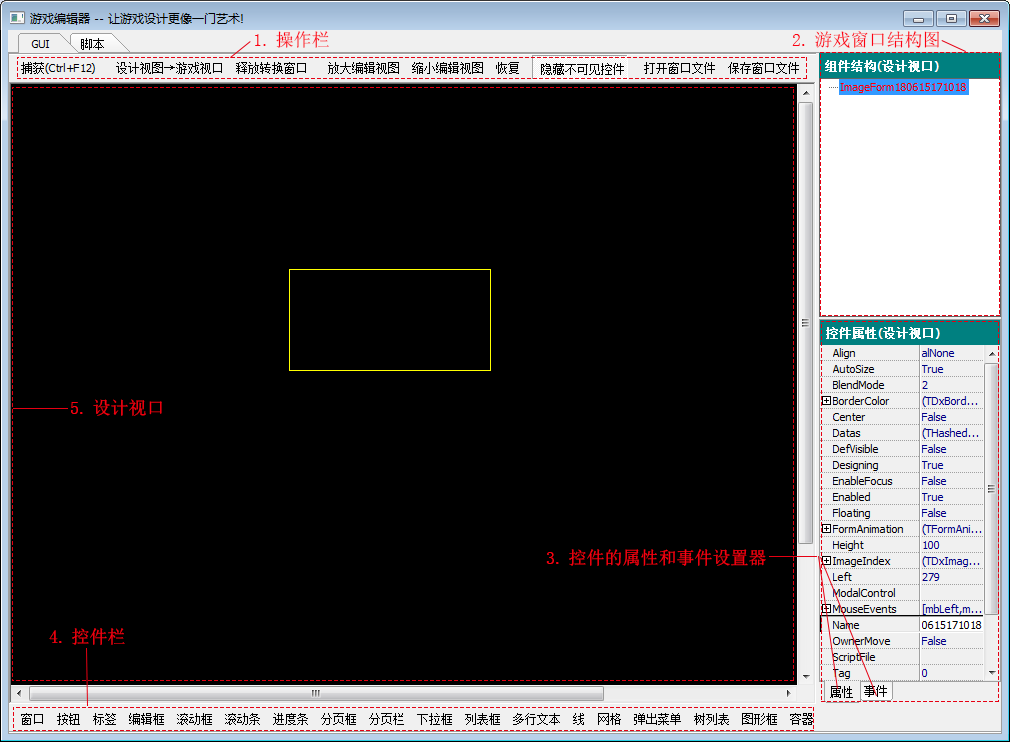Viewport: 1010px width, 742px height.
Task: Open the 脚本 tab
Action: (92, 44)
